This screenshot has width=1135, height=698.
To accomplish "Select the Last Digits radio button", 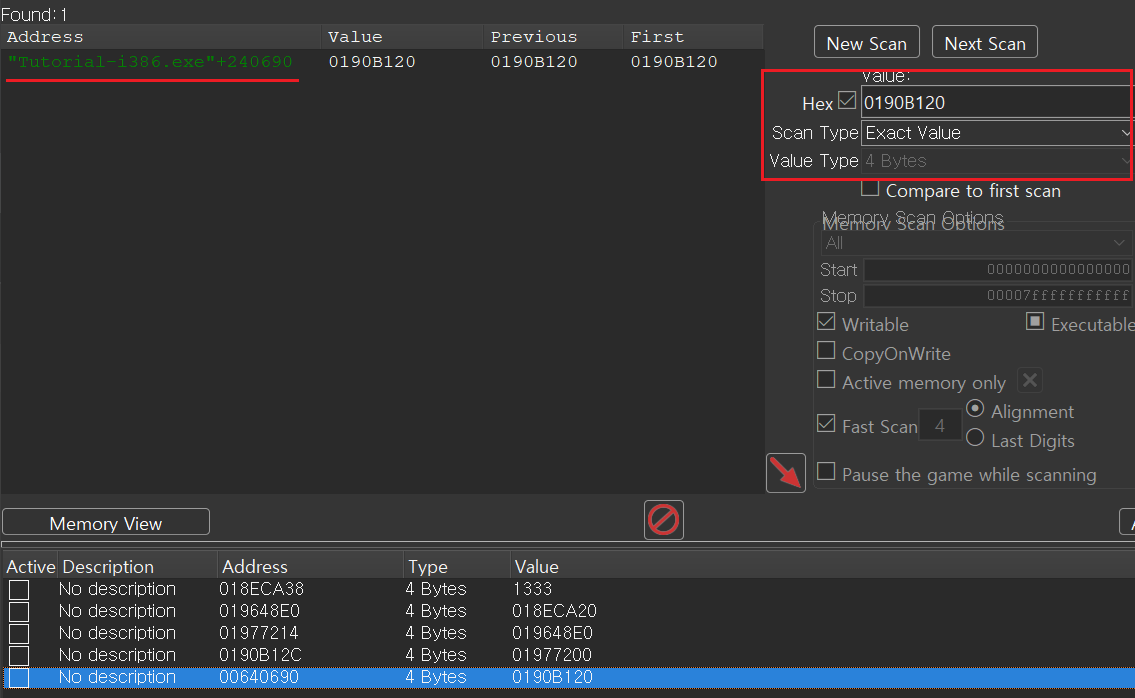I will (x=975, y=439).
